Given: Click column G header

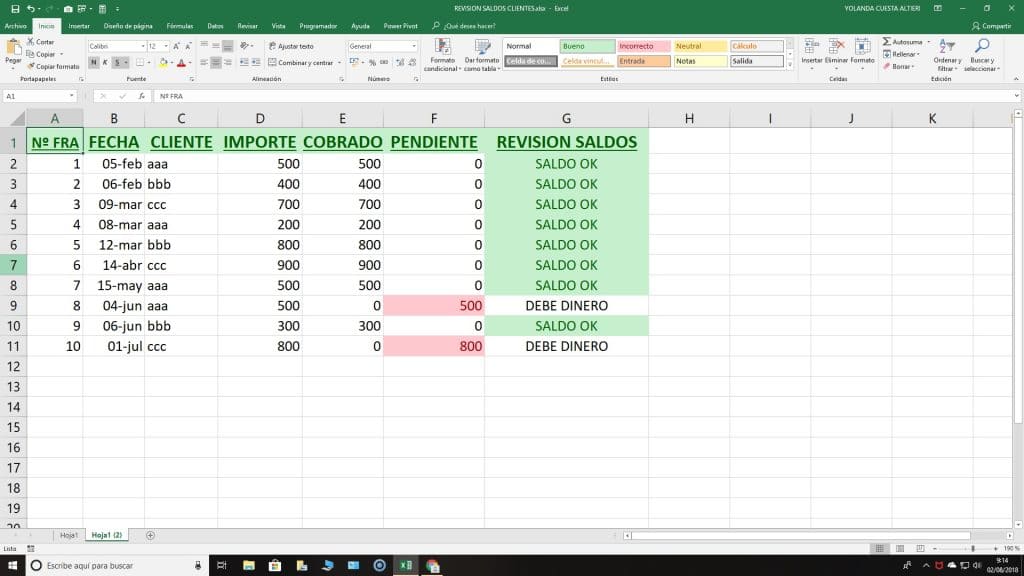Looking at the screenshot, I should click(566, 118).
